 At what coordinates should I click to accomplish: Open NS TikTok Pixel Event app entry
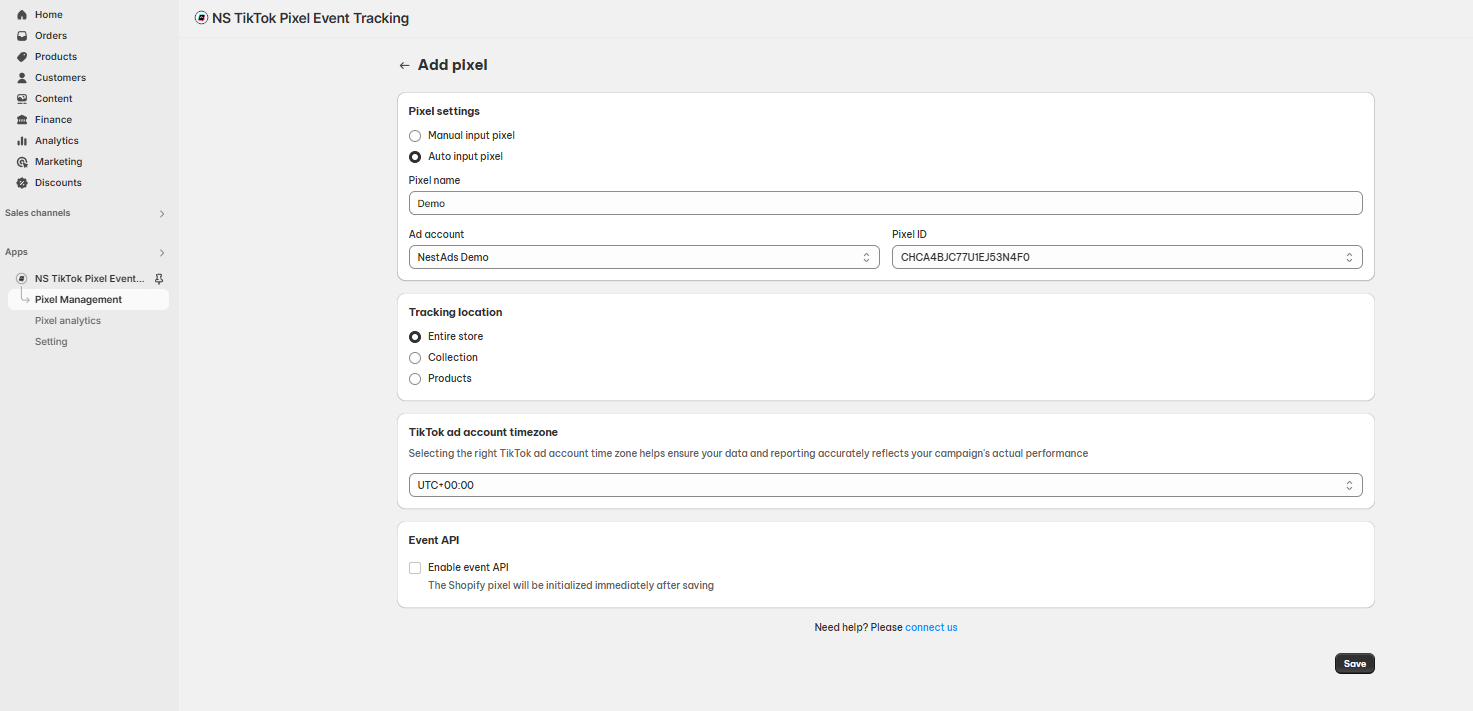(90, 279)
